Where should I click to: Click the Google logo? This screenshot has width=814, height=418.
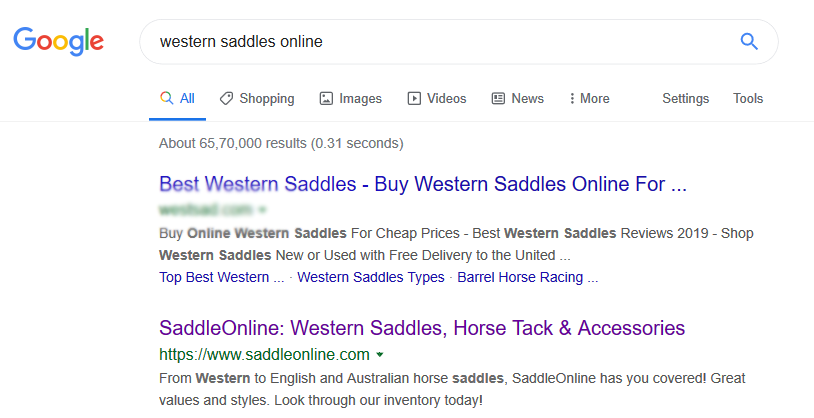click(x=58, y=41)
